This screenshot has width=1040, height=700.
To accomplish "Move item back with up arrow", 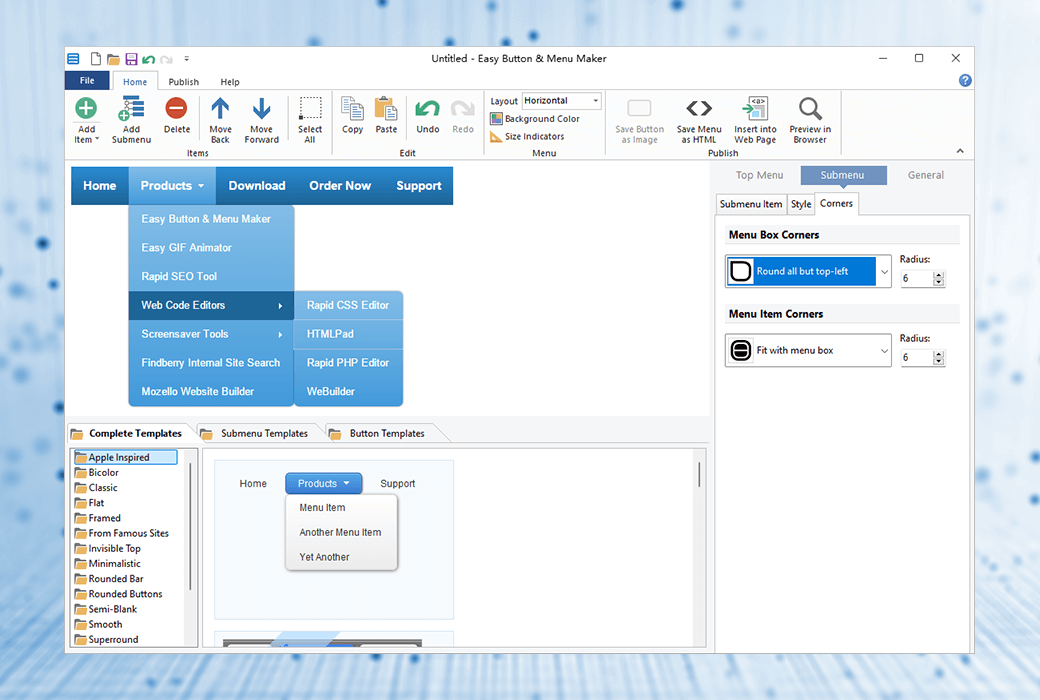I will (220, 119).
